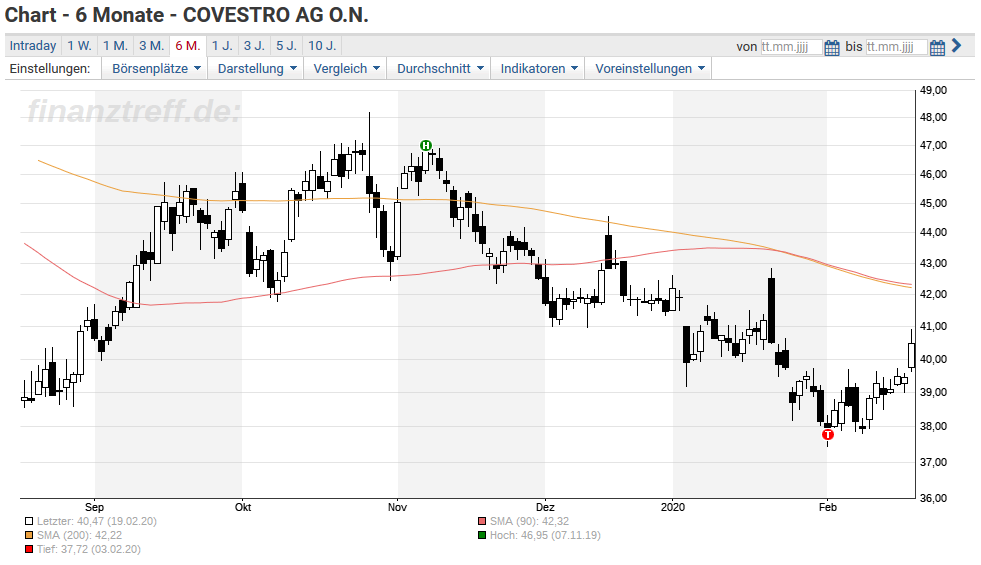This screenshot has width=981, height=565.
Task: Click 'Letzter: 40,47 (19.02.20)' legend text
Action: click(x=97, y=521)
